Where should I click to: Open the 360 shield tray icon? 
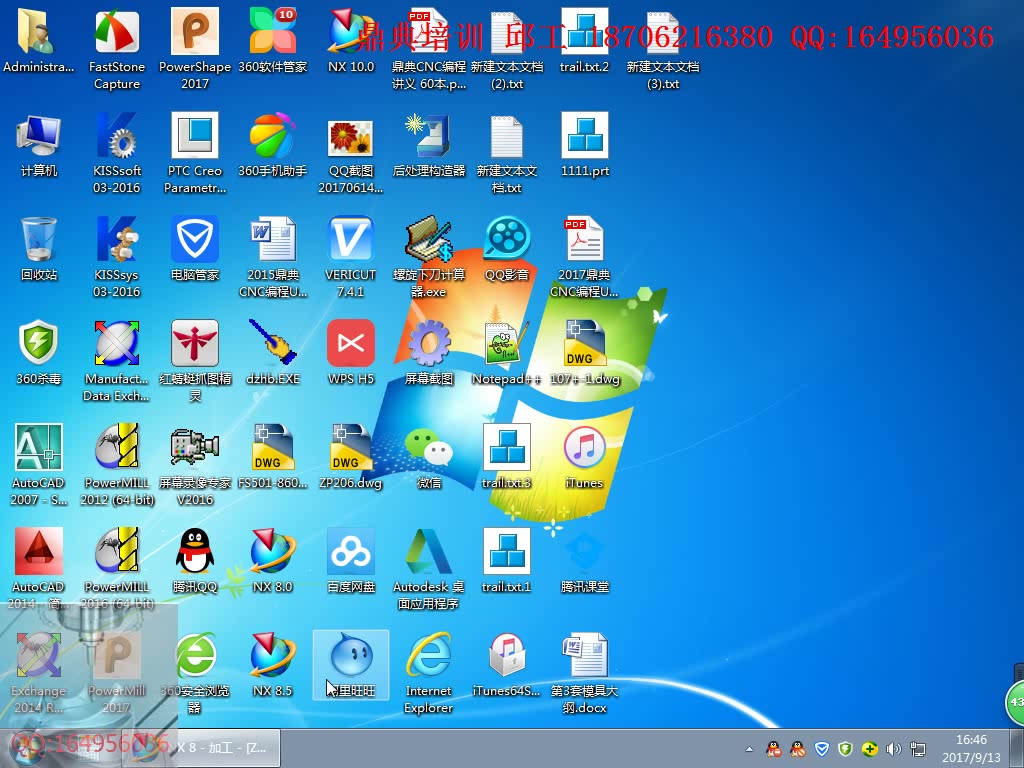point(846,749)
